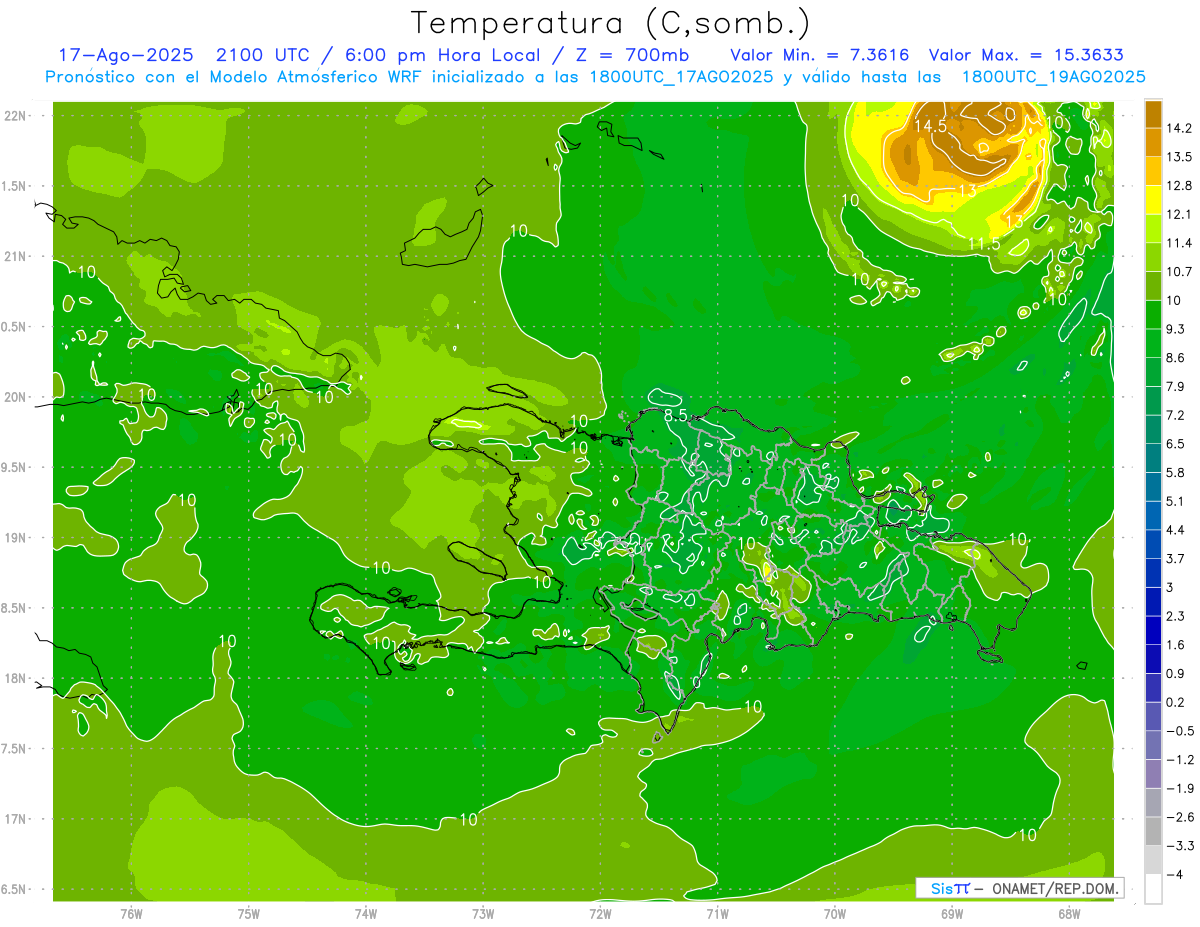Click the "10.7" legend value
1200x927 pixels.
(1179, 272)
